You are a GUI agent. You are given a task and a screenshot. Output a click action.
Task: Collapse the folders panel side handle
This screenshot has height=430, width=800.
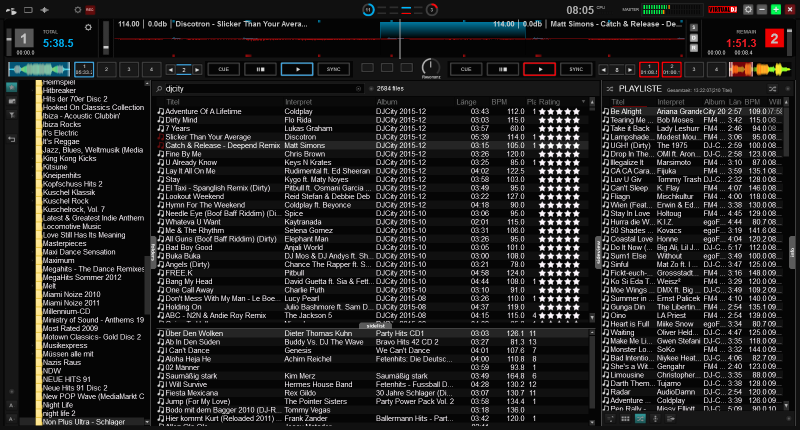pos(153,251)
